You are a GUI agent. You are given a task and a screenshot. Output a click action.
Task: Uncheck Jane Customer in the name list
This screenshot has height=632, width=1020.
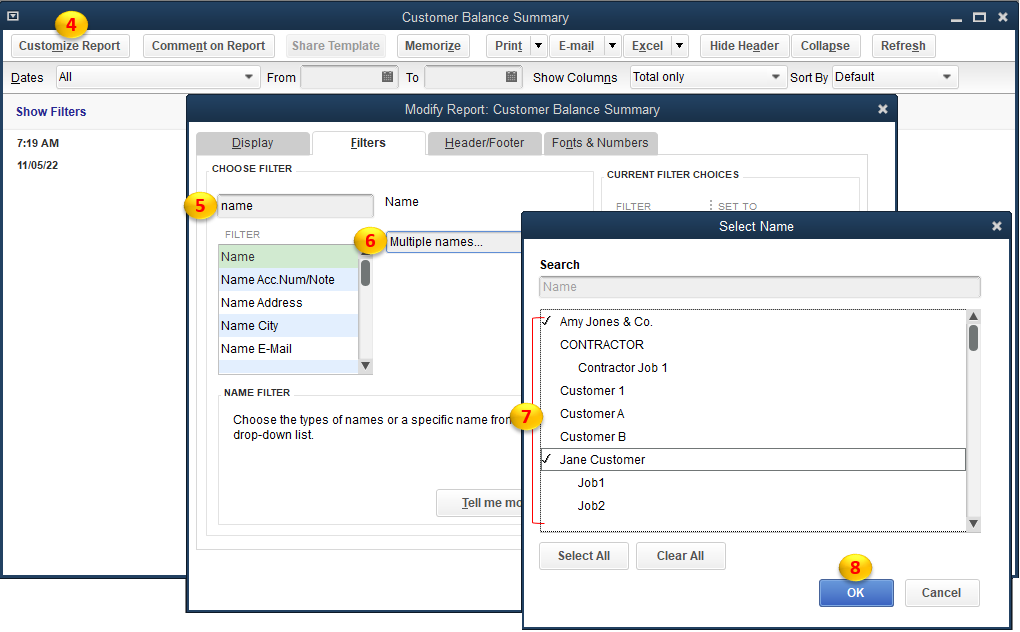(x=546, y=459)
